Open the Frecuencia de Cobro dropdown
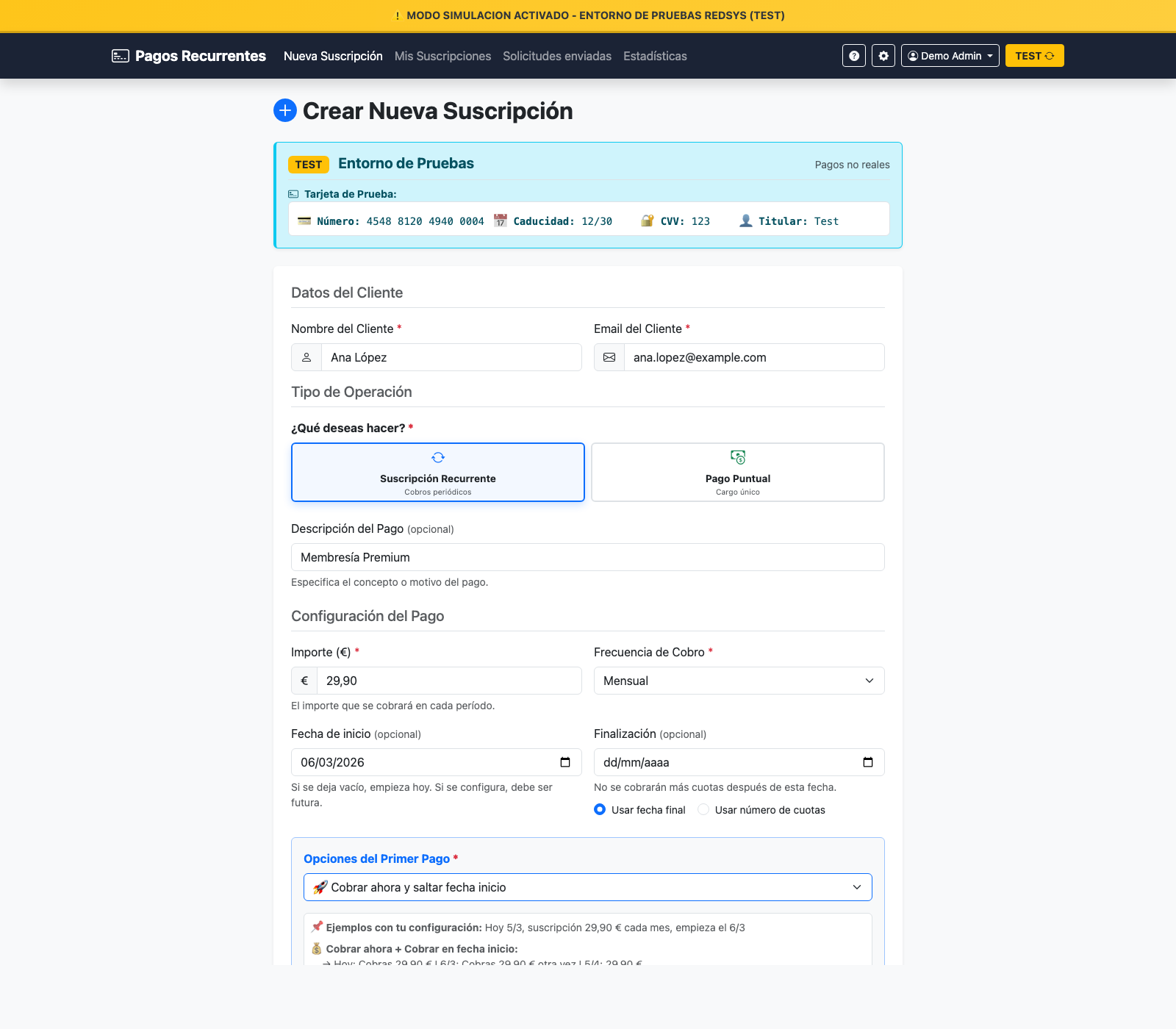This screenshot has width=1176, height=1029. (739, 681)
